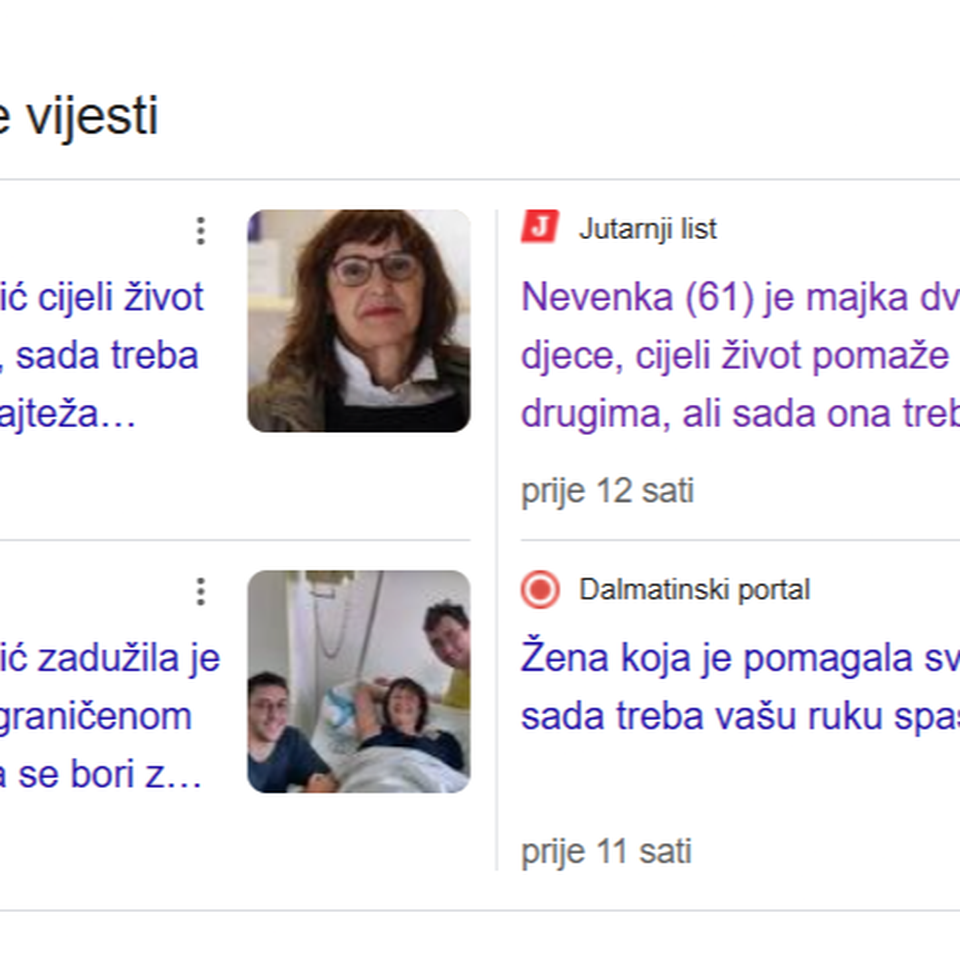Open hospital bed photo thumbnail

click(x=359, y=681)
